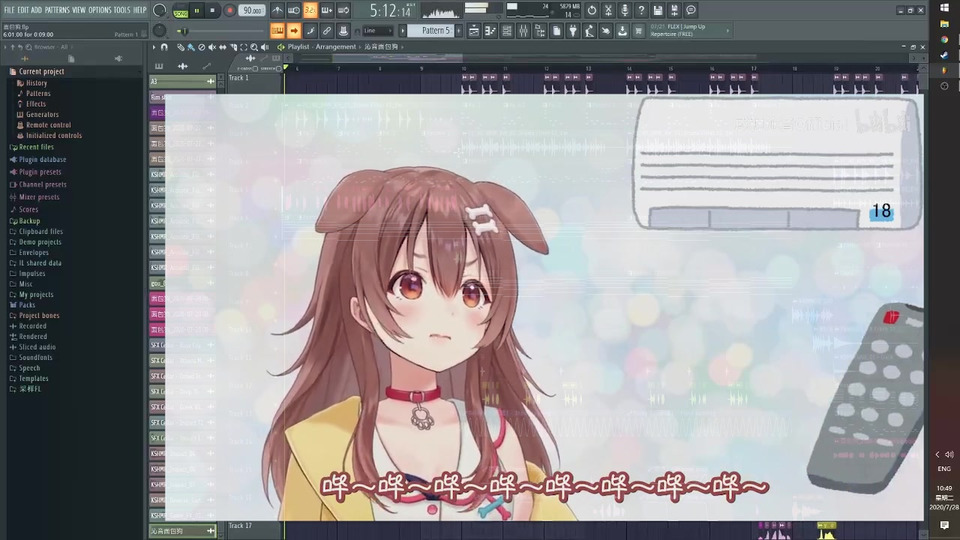Select the playlist zoom magnifier tool
960x540 pixels.
click(x=254, y=47)
